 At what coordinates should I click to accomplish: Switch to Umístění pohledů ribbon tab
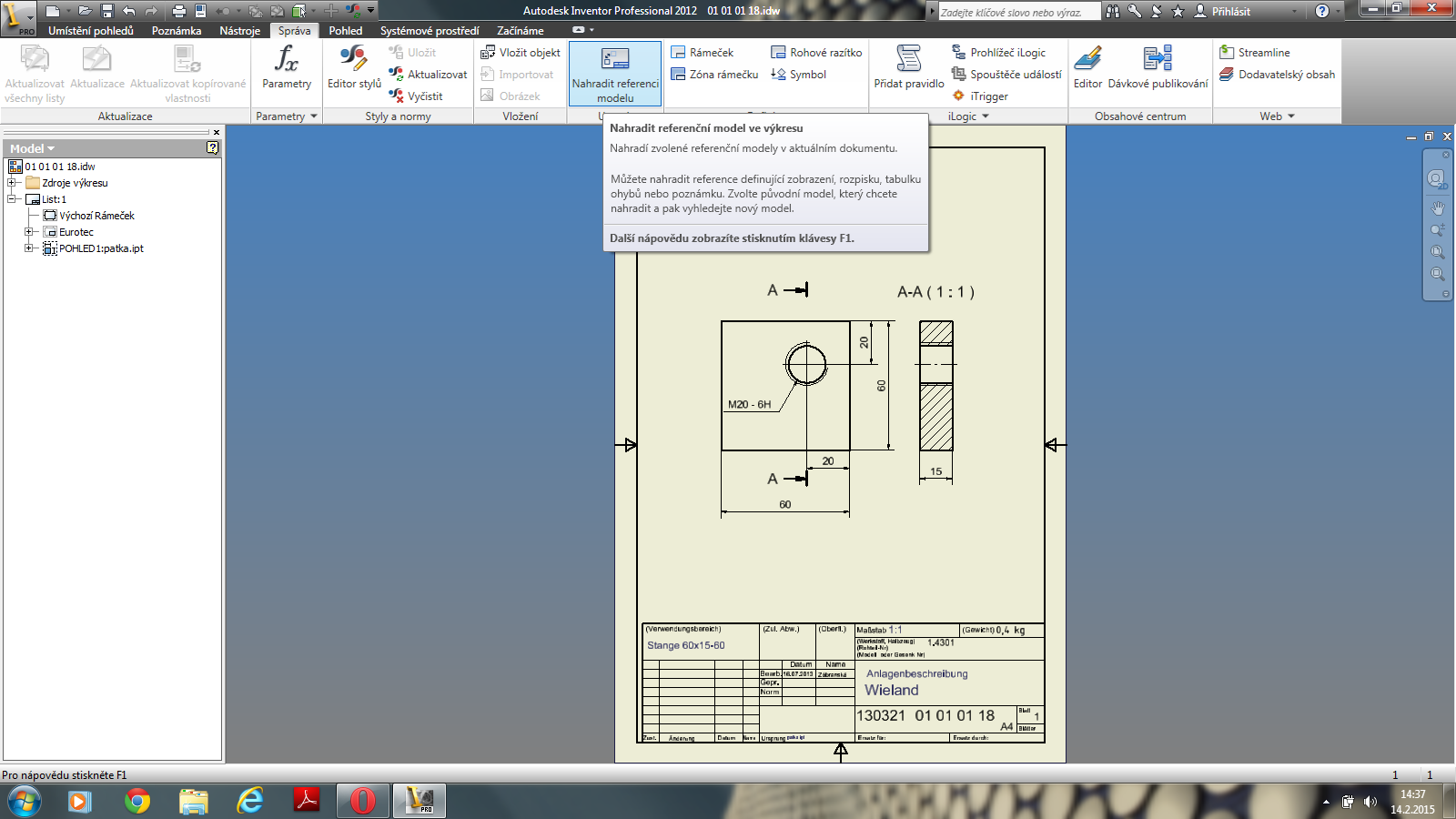(91, 30)
